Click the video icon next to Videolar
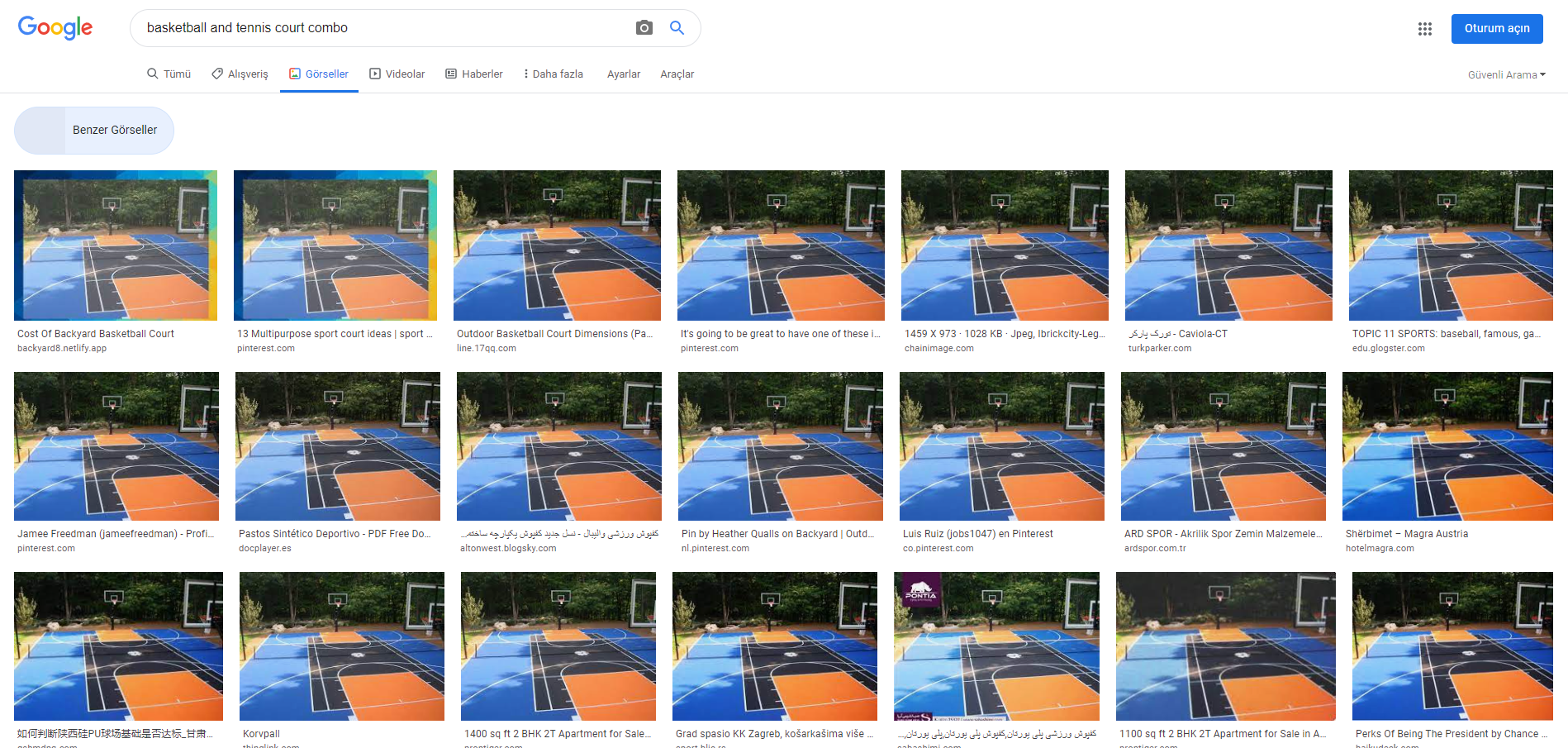This screenshot has height=748, width=1568. pos(374,74)
